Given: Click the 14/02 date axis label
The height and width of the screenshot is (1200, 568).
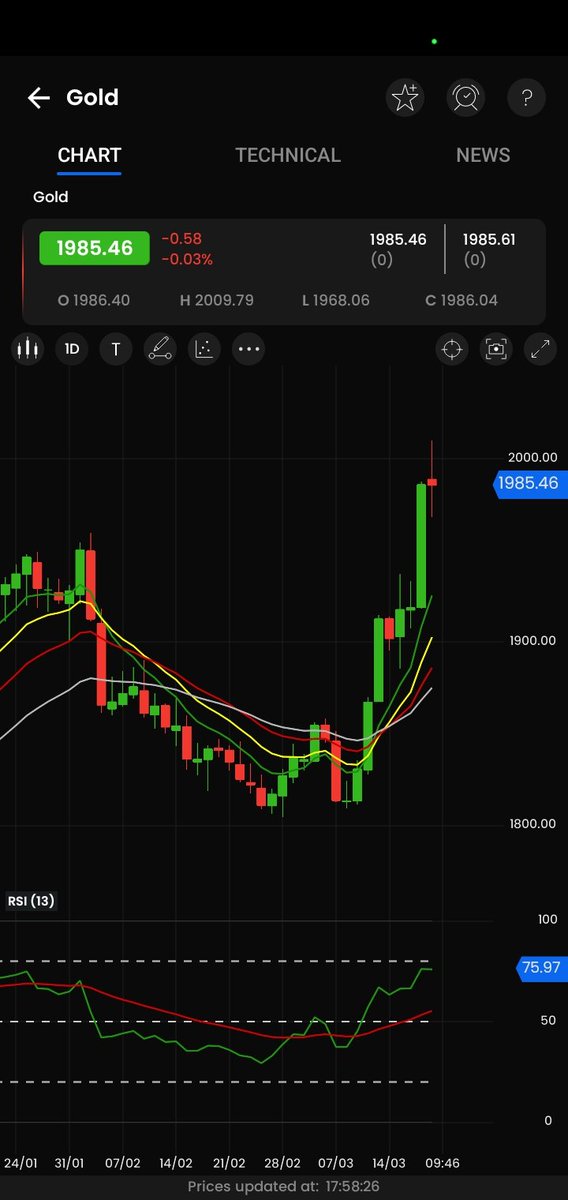Looking at the screenshot, I should click(175, 1163).
